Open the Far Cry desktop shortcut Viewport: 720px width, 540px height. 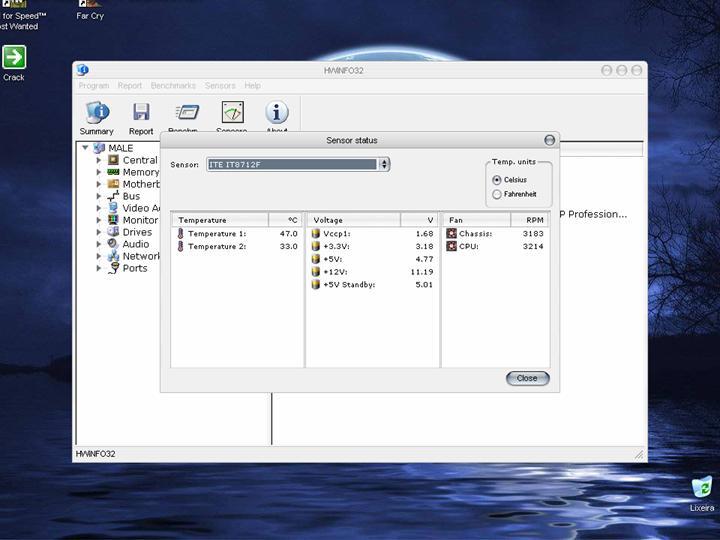click(90, 10)
